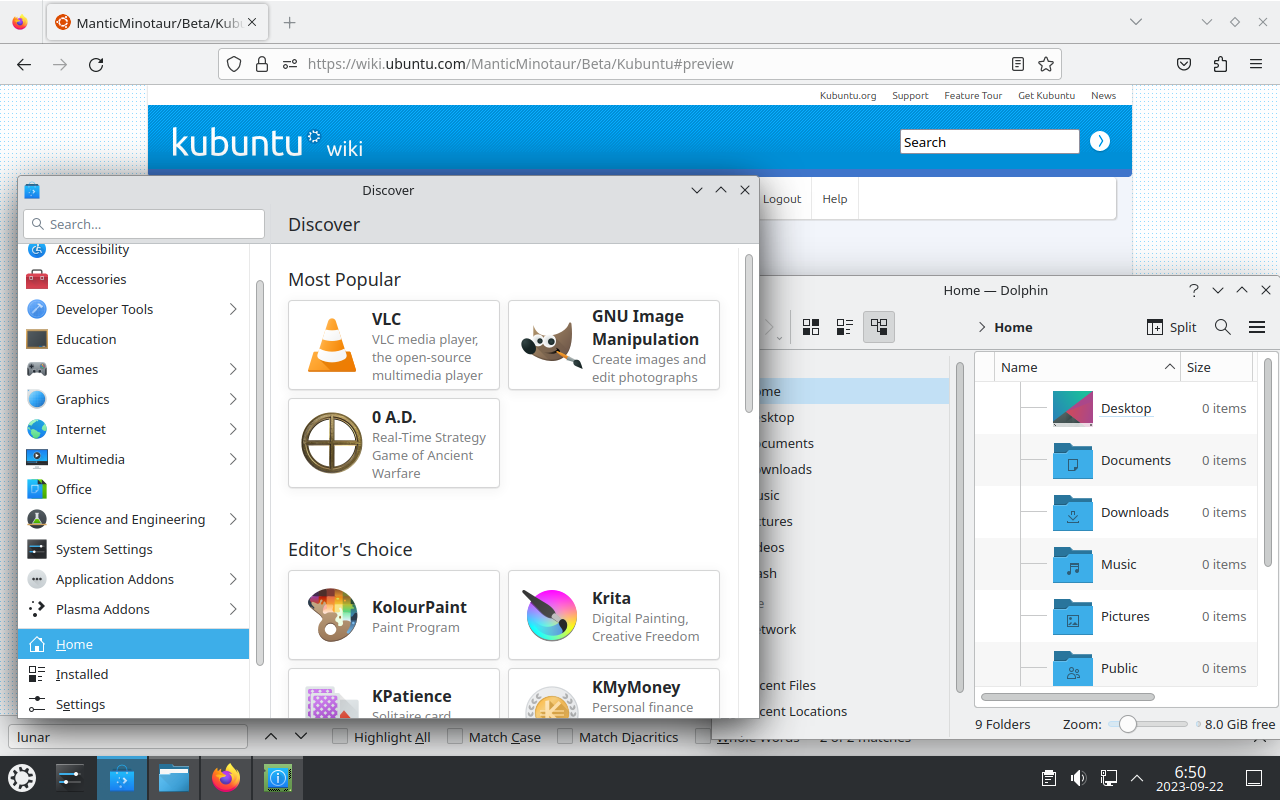The height and width of the screenshot is (800, 1280).
Task: Toggle Firefox reader view icon
Action: [1018, 64]
